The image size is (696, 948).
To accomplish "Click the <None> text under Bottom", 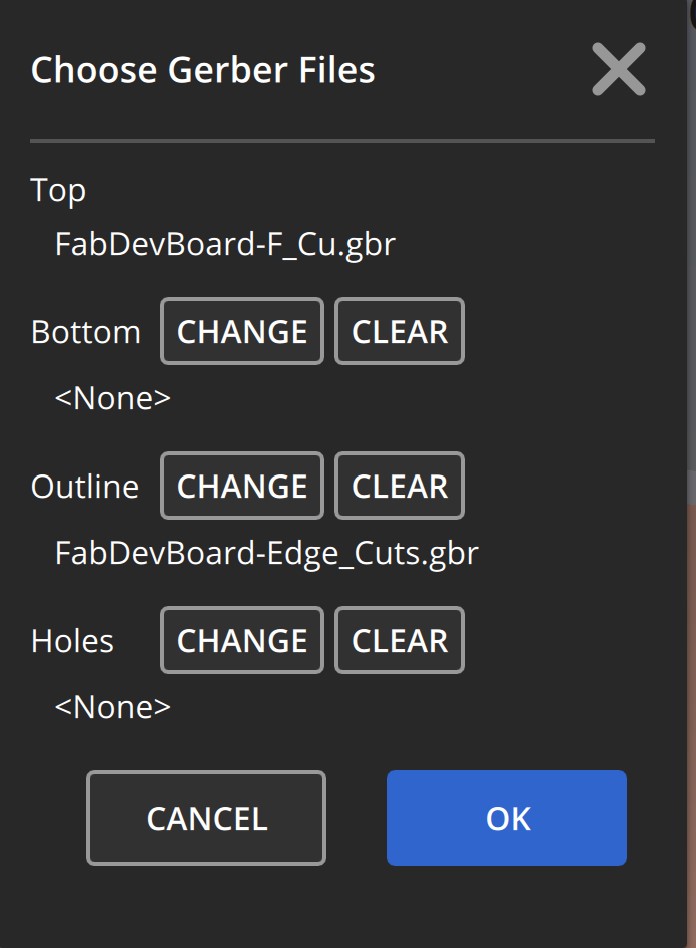I will point(113,398).
